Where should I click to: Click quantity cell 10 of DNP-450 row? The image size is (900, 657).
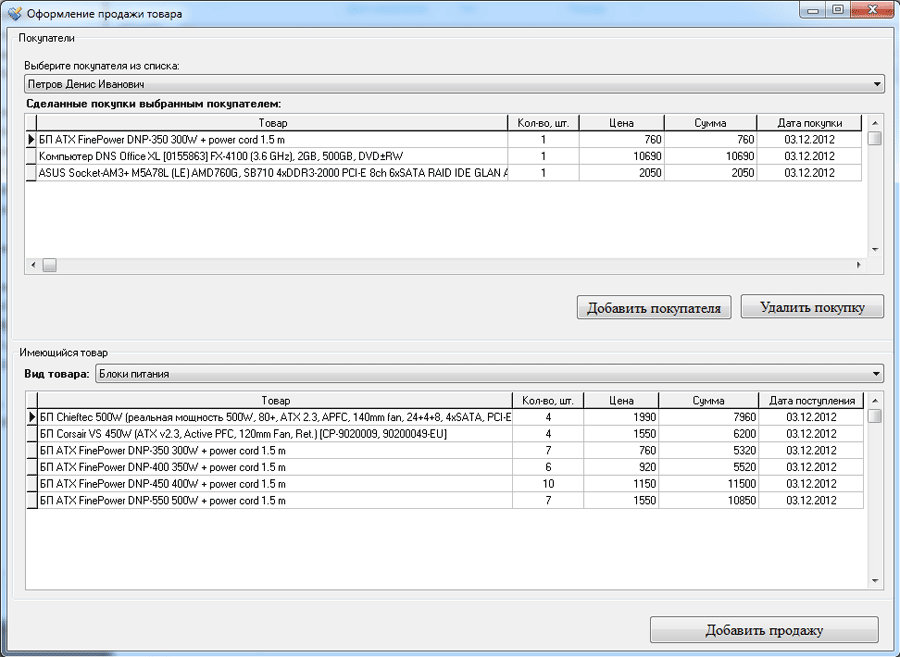[x=548, y=484]
